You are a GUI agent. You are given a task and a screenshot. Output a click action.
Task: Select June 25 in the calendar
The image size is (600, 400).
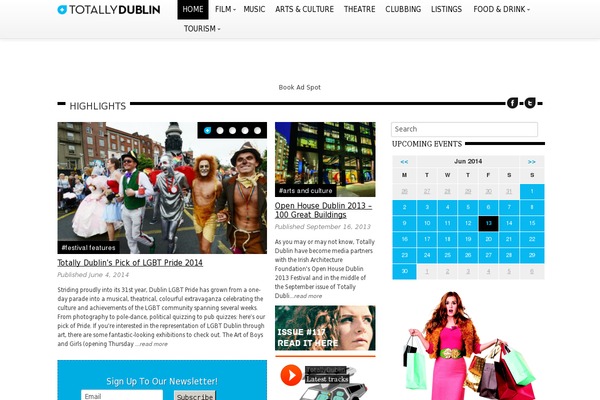[447, 255]
